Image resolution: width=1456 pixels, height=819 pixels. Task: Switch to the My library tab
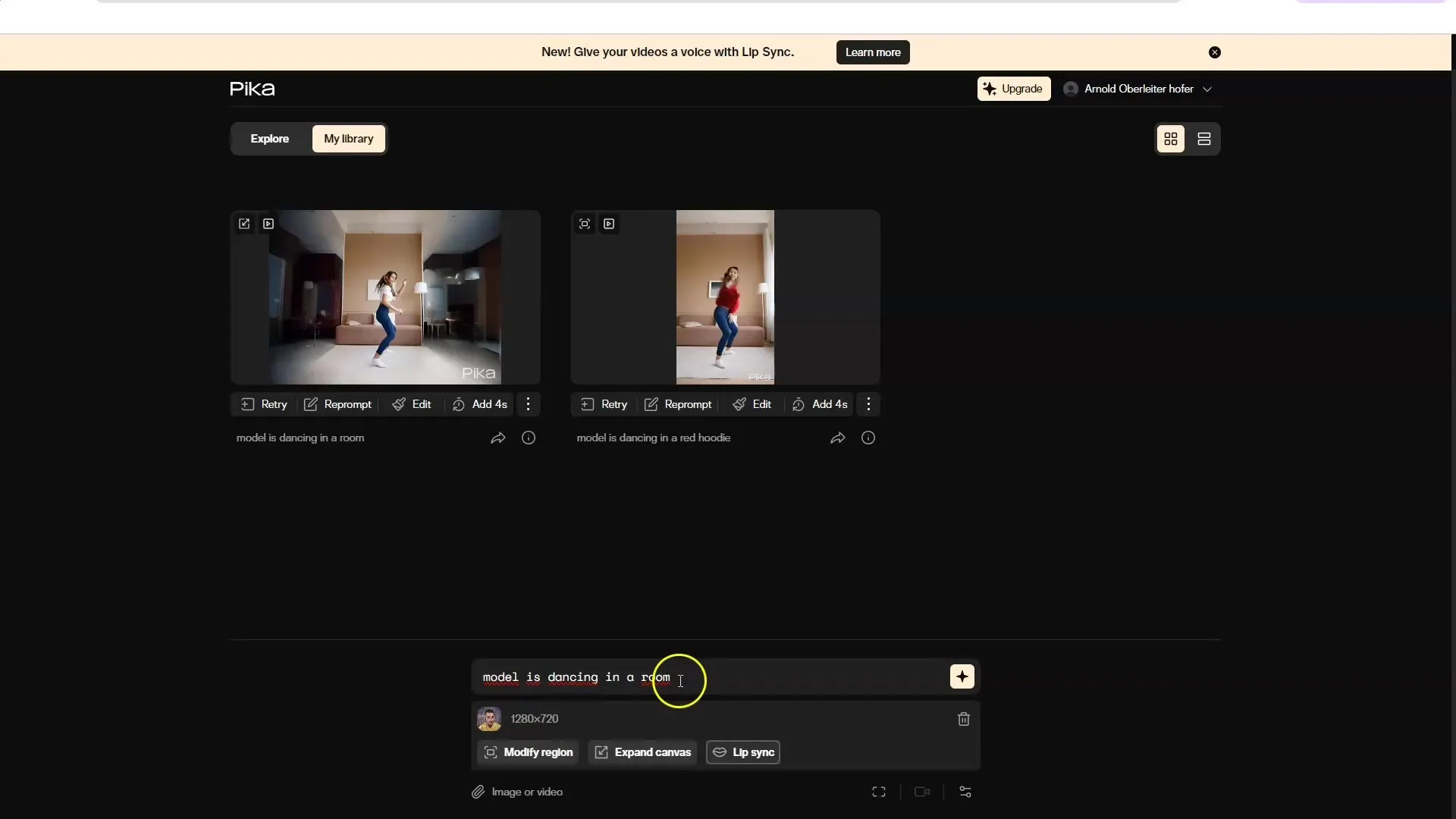tap(349, 139)
